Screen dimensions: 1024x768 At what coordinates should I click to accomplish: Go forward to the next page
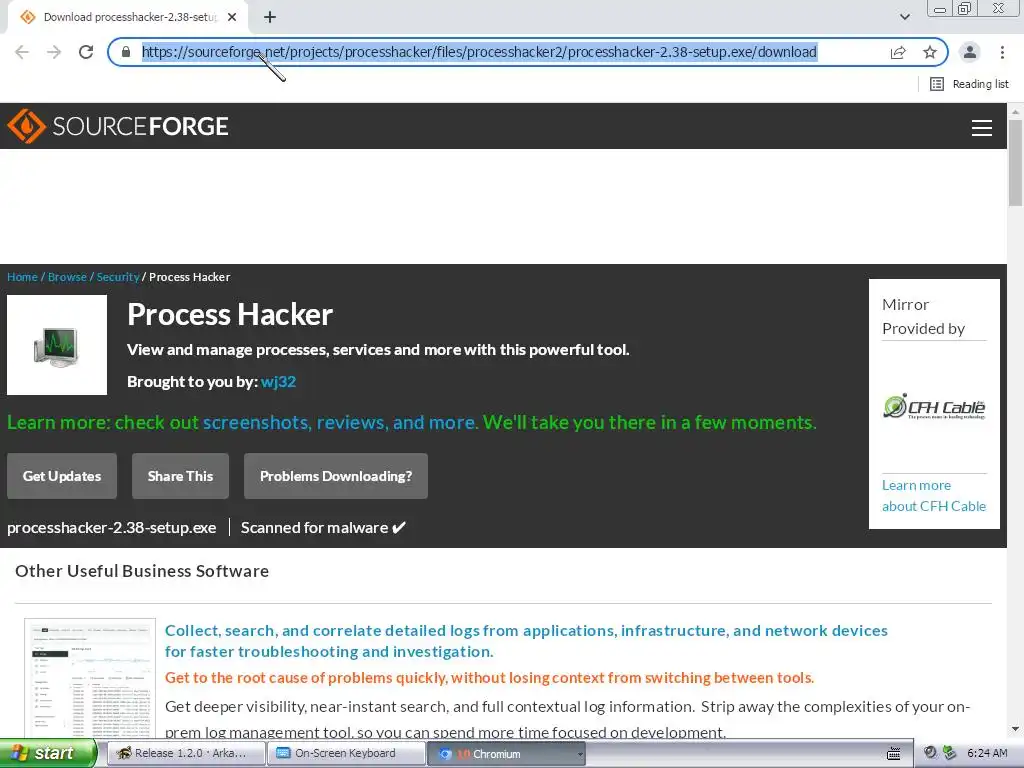tap(54, 52)
